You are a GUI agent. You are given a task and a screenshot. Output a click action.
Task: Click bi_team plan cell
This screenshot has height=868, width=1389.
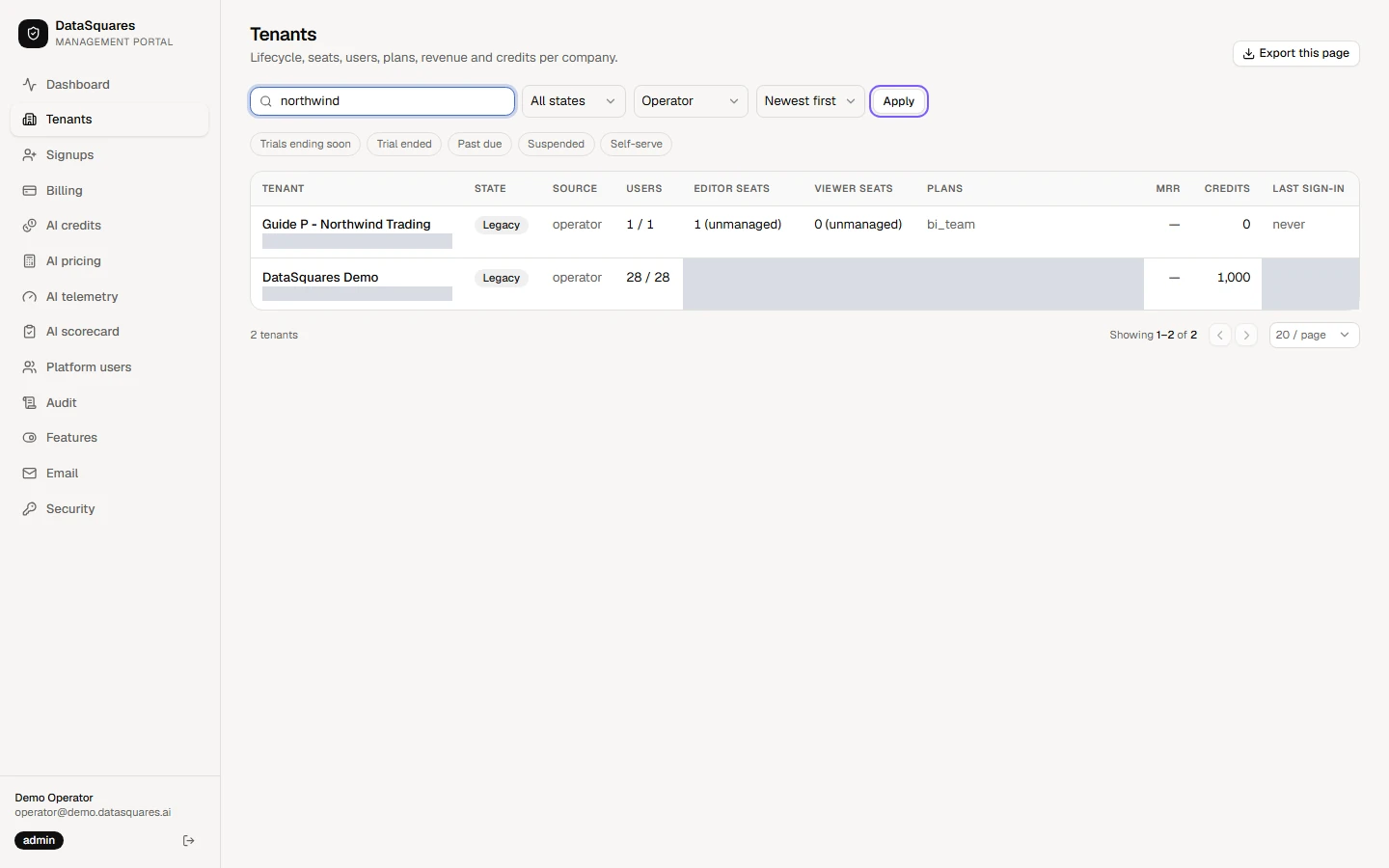[951, 225]
